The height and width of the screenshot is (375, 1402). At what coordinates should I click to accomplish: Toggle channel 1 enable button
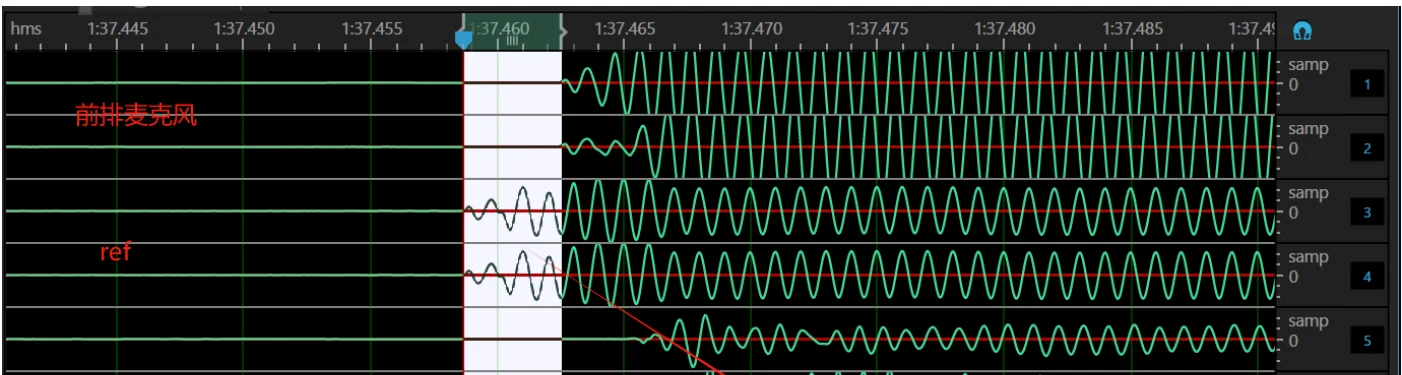click(1367, 84)
